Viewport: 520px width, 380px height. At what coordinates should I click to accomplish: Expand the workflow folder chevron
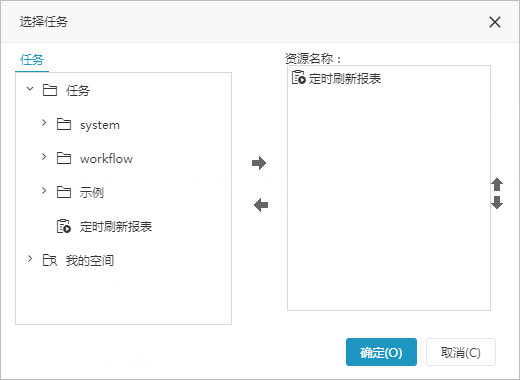(x=44, y=156)
